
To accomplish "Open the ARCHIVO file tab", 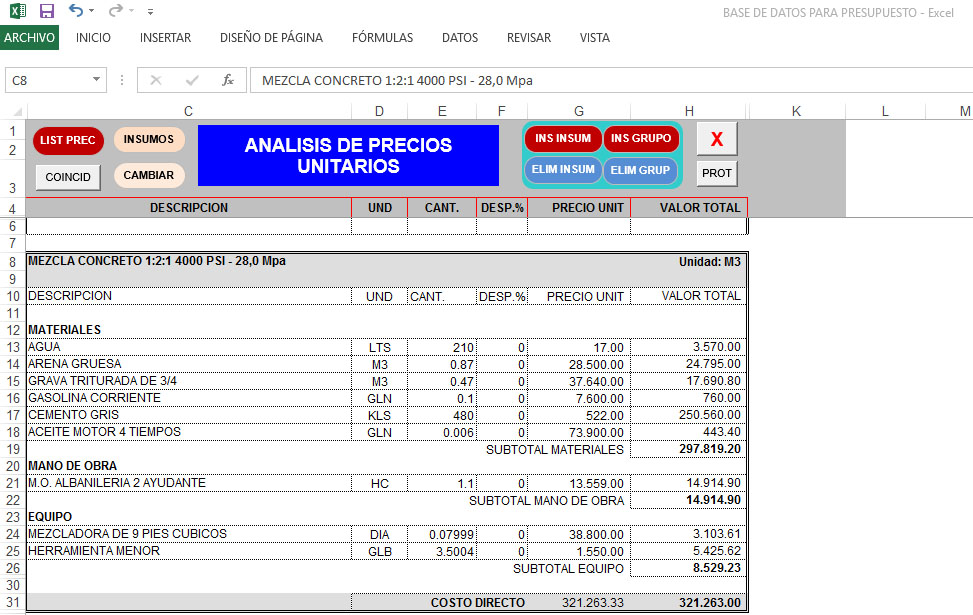I will 29,38.
